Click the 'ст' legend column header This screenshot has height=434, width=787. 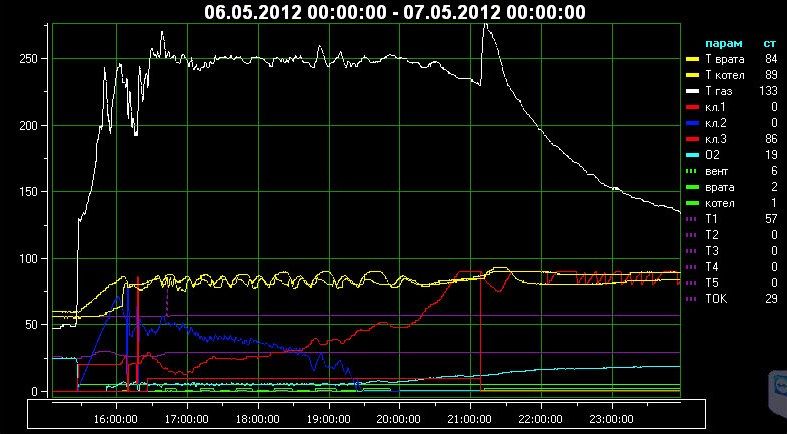coord(771,44)
